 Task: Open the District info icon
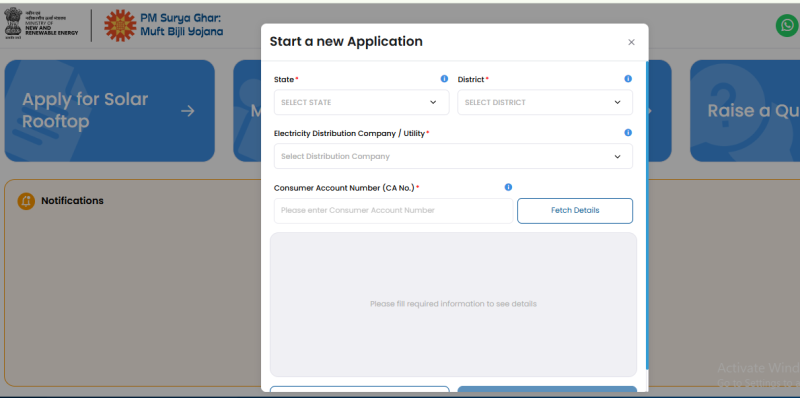[628, 79]
